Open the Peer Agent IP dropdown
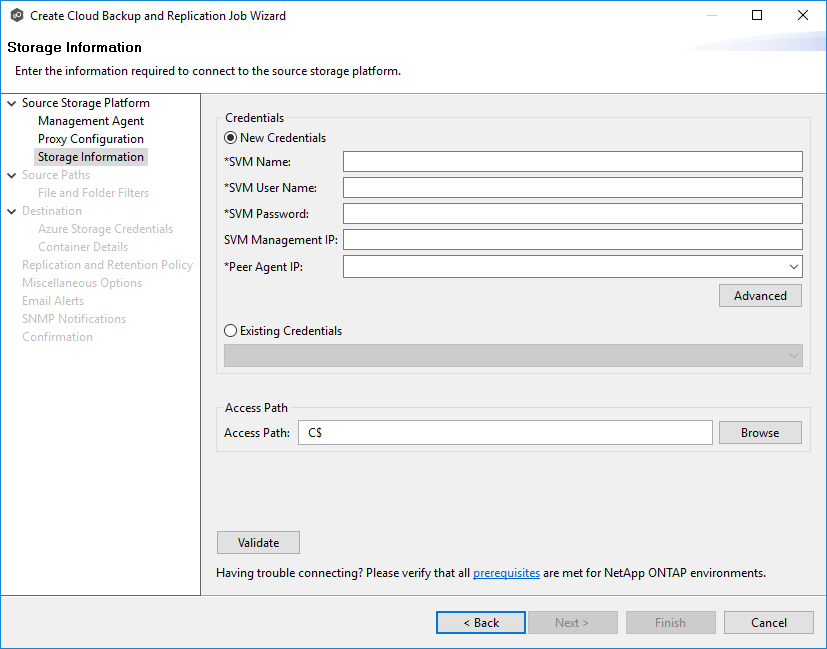 point(793,267)
